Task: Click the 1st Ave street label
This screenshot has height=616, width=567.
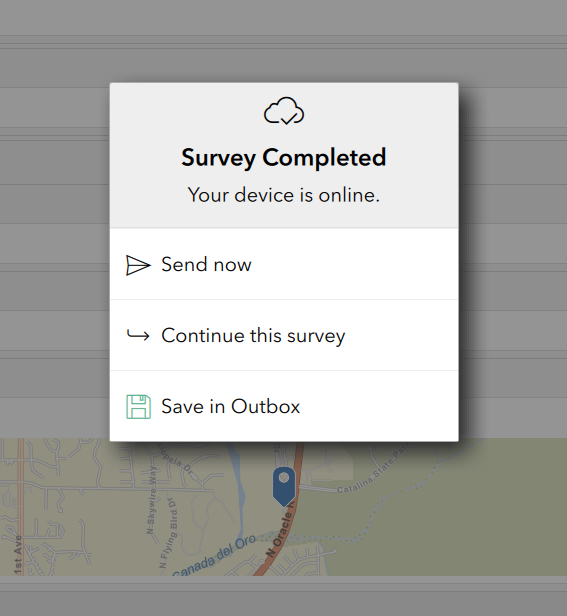Action: [18, 555]
